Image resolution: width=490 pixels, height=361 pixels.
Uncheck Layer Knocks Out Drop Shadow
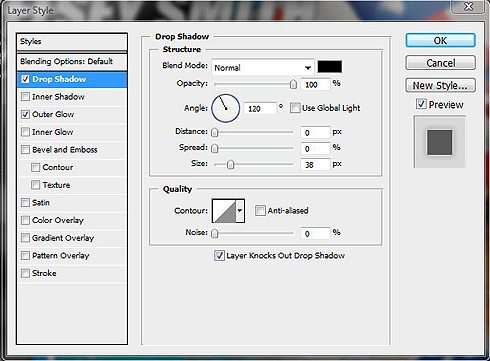(x=219, y=256)
